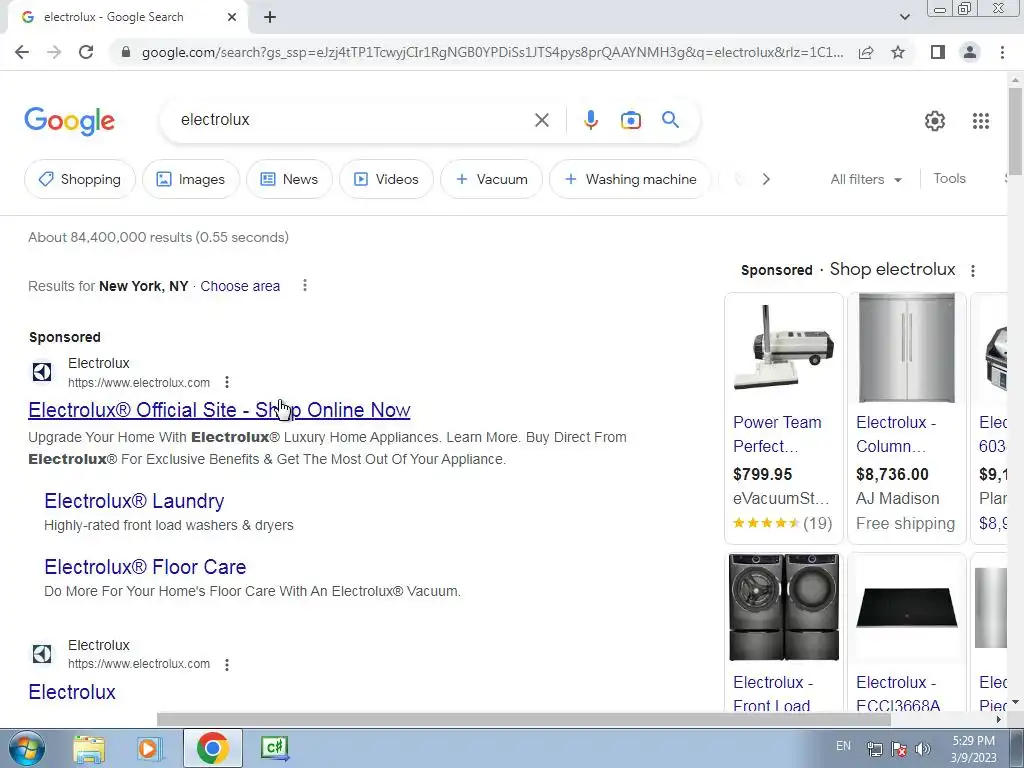Image resolution: width=1024 pixels, height=768 pixels.
Task: Open the browser side panel icon
Action: (x=938, y=52)
